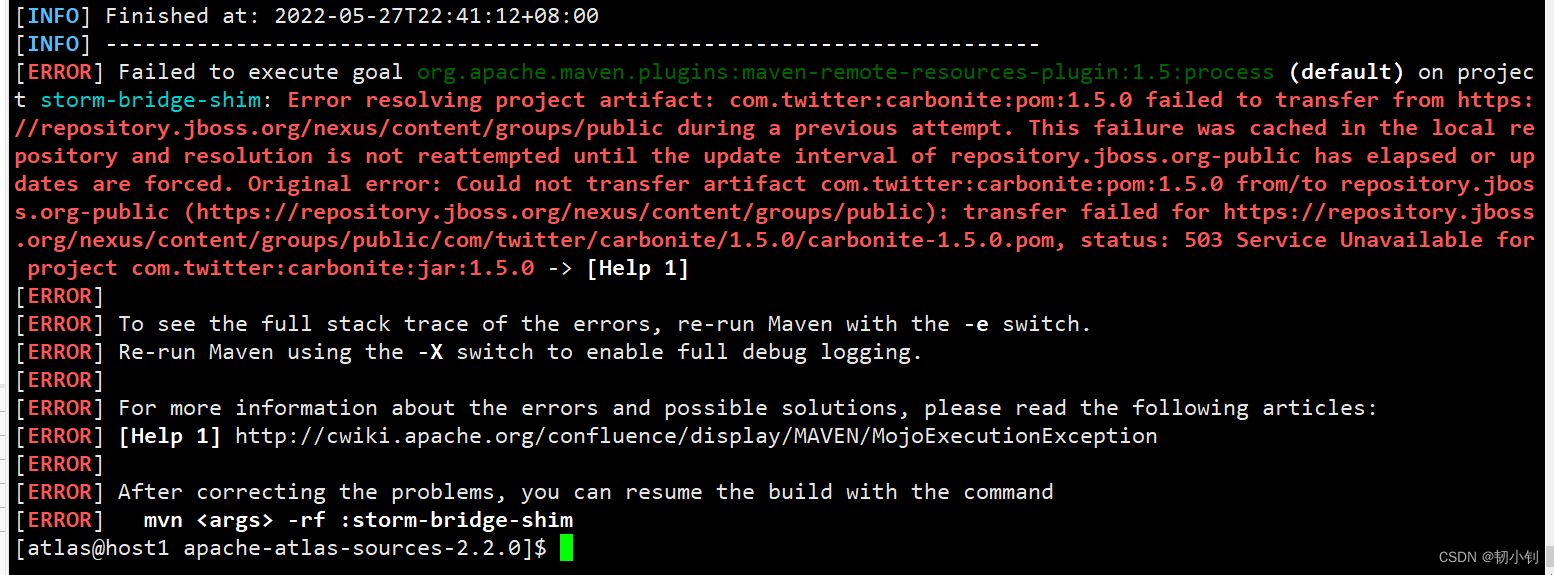Click "After correcting the problems" message line

tap(585, 492)
